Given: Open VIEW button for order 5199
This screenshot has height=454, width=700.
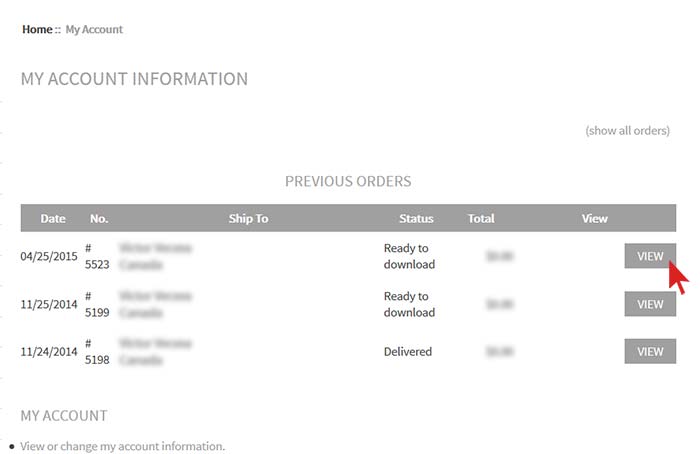Looking at the screenshot, I should tap(650, 304).
